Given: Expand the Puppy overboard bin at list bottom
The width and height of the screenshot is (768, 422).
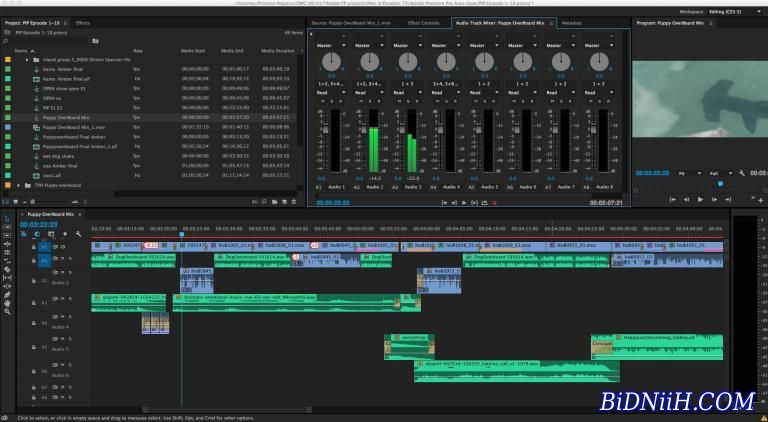Looking at the screenshot, I should (x=19, y=186).
